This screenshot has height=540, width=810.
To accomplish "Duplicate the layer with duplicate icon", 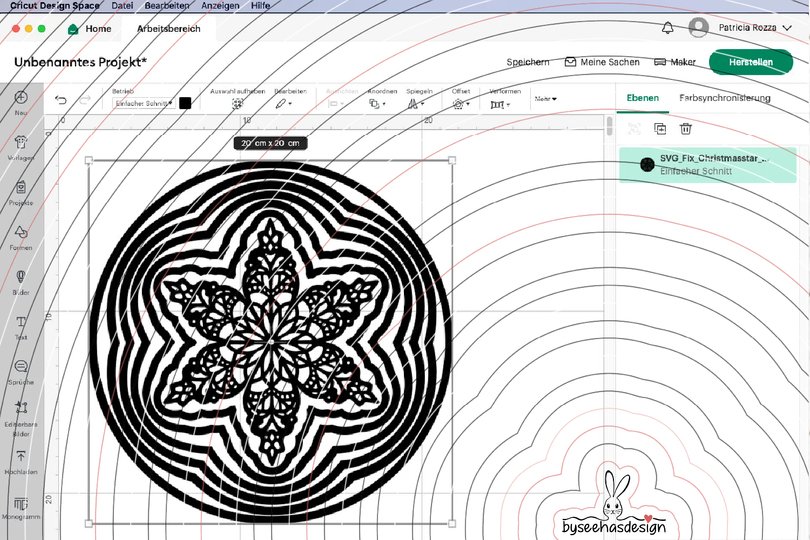I will (x=660, y=129).
